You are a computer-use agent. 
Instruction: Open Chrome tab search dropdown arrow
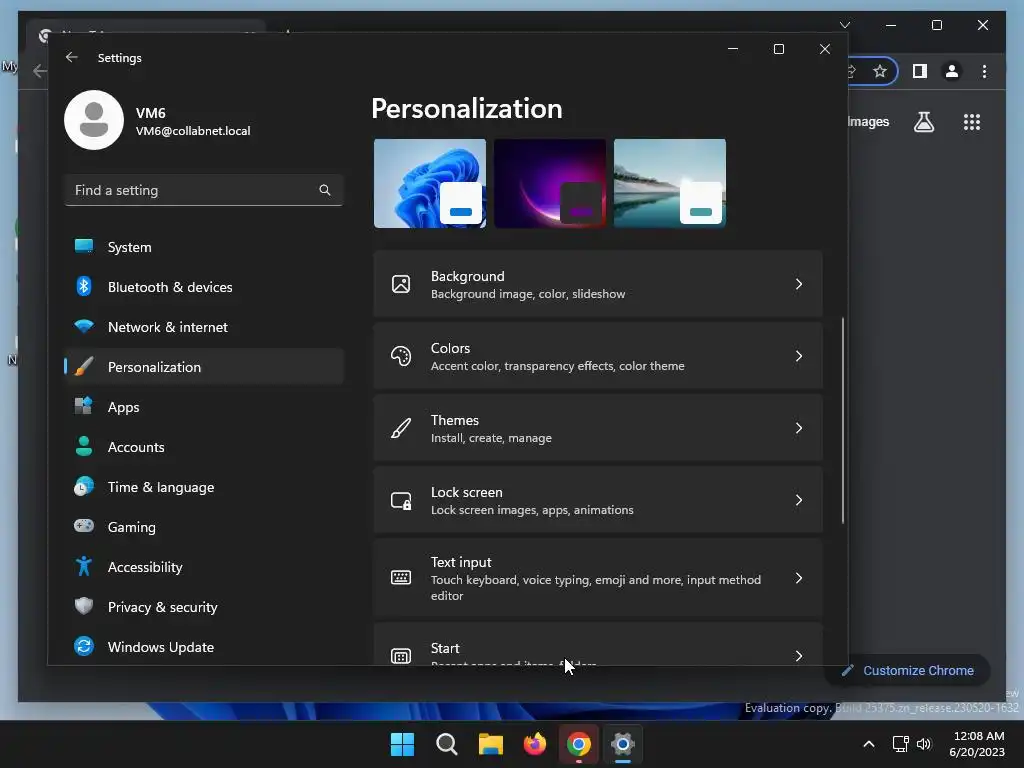845,25
